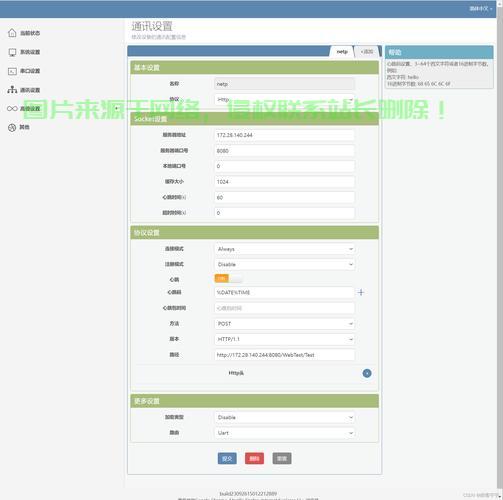503x500 pixels.
Task: Open the Always connection mode dropdown
Action: (284, 249)
